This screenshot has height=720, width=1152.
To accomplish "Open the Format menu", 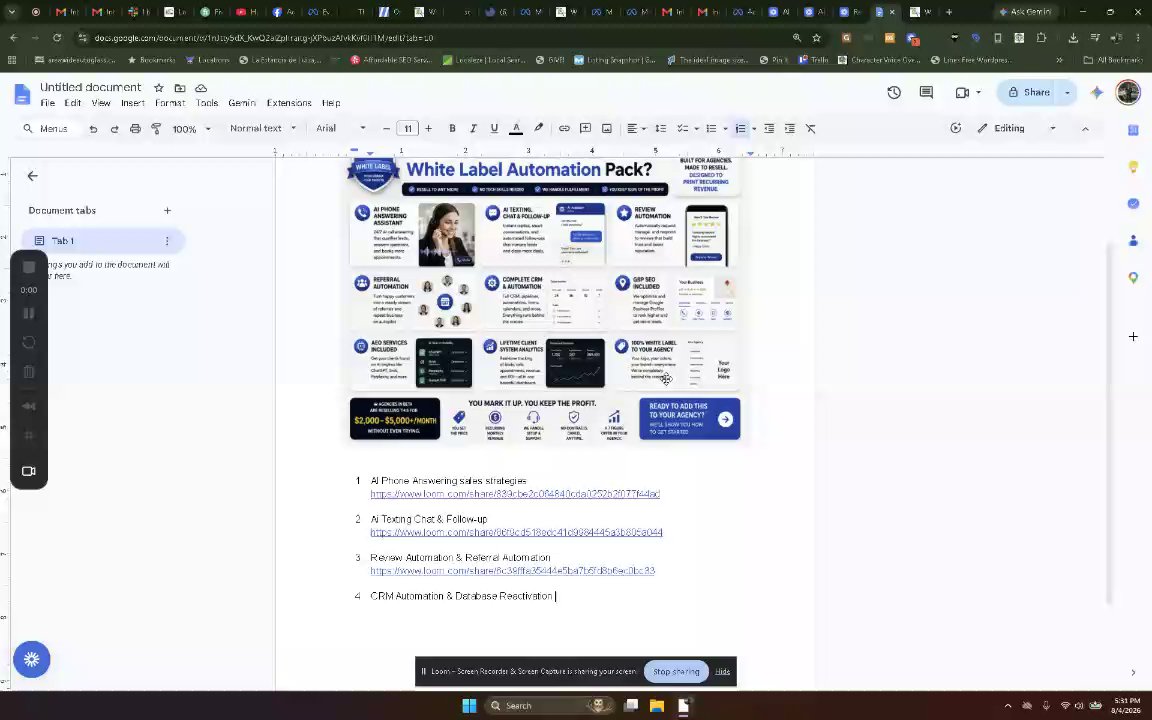I will click(x=170, y=104).
